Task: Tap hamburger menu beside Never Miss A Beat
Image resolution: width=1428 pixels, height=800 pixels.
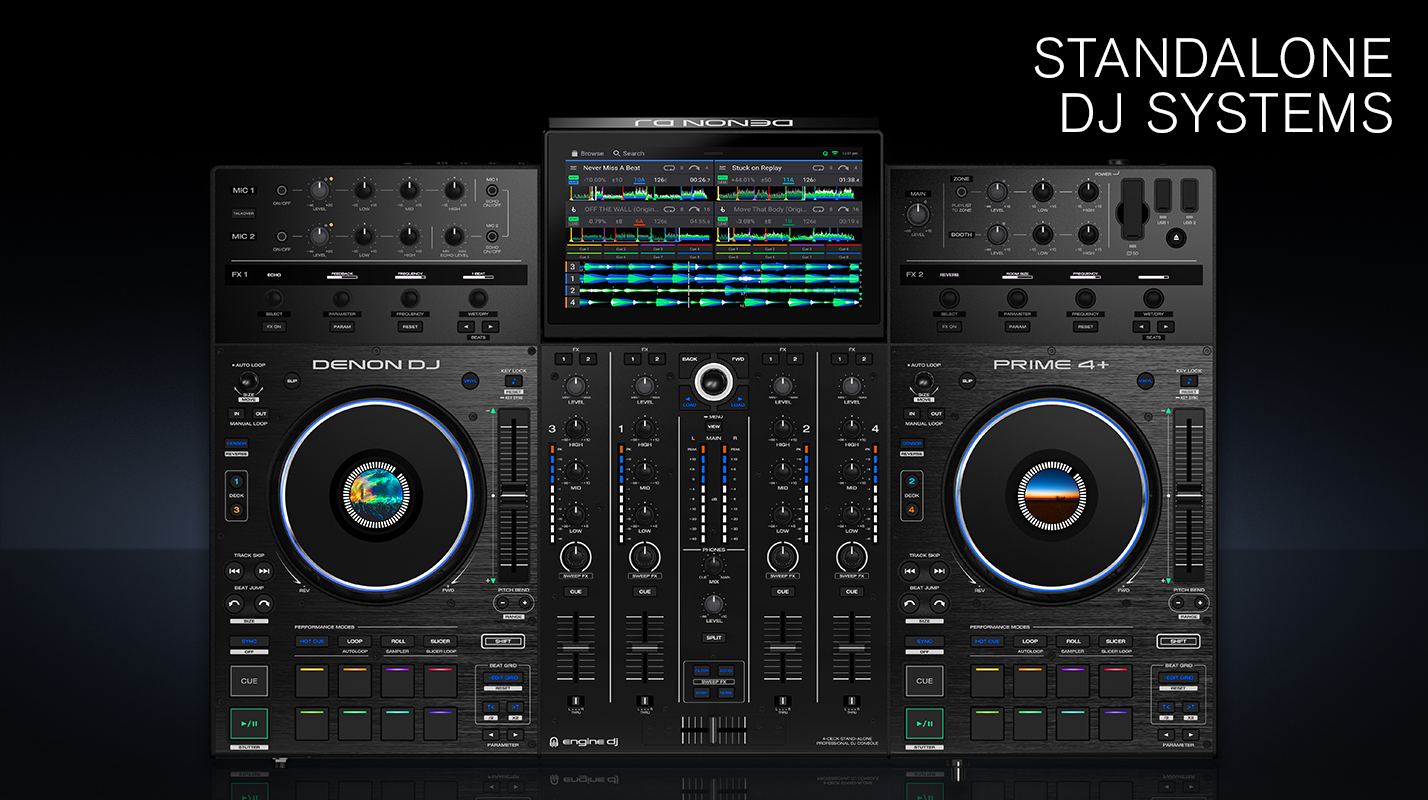Action: pos(574,168)
